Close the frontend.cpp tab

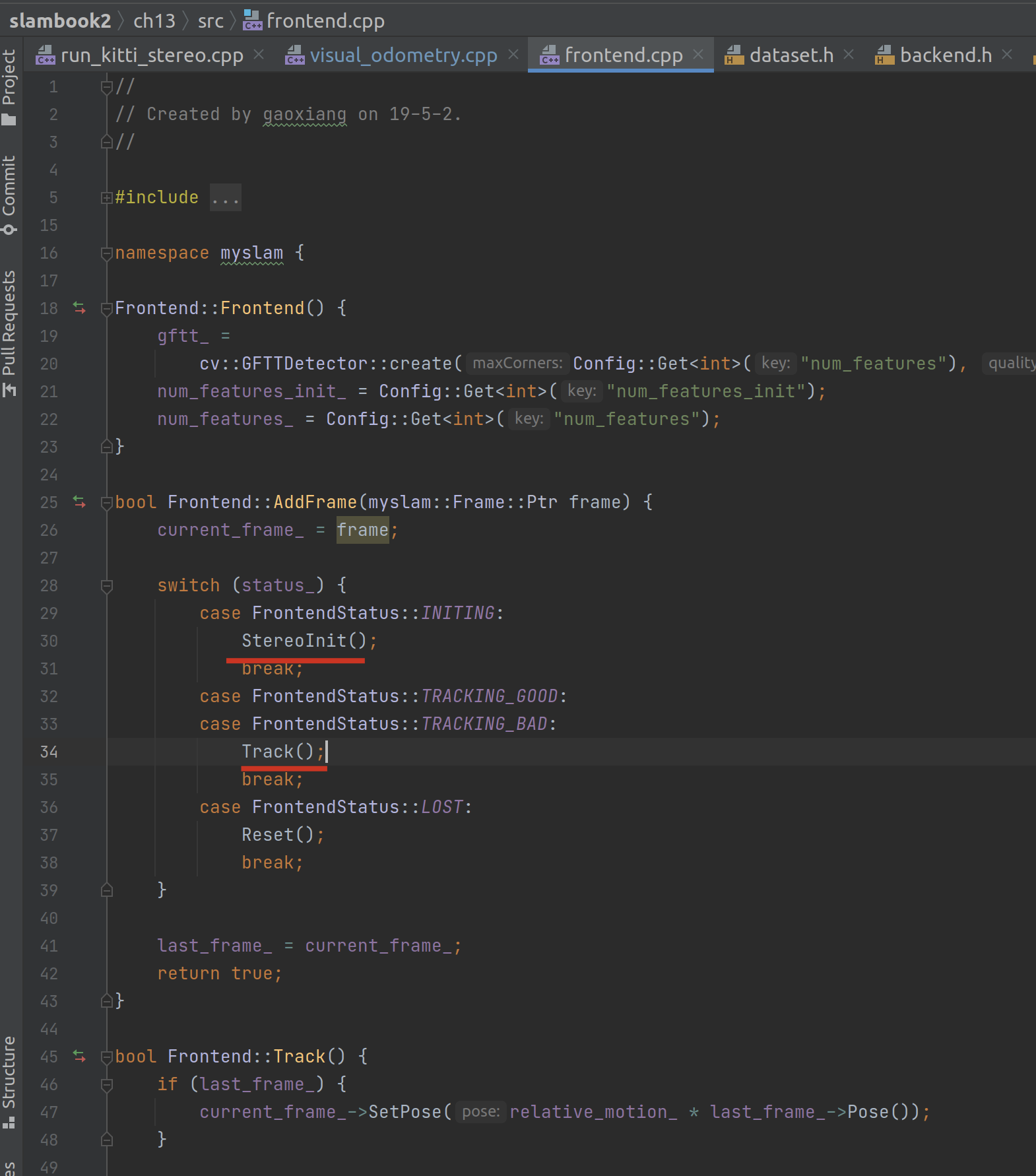pos(698,55)
